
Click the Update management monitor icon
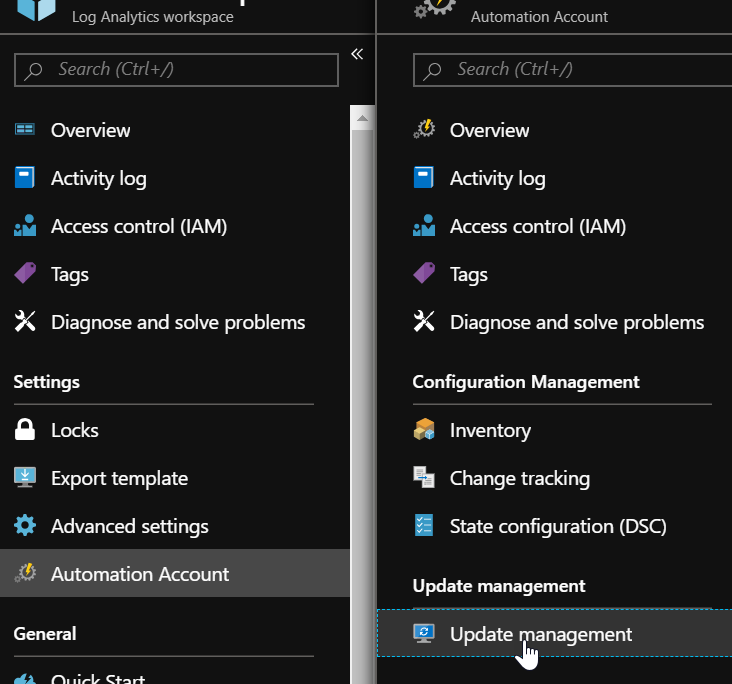[x=424, y=634]
